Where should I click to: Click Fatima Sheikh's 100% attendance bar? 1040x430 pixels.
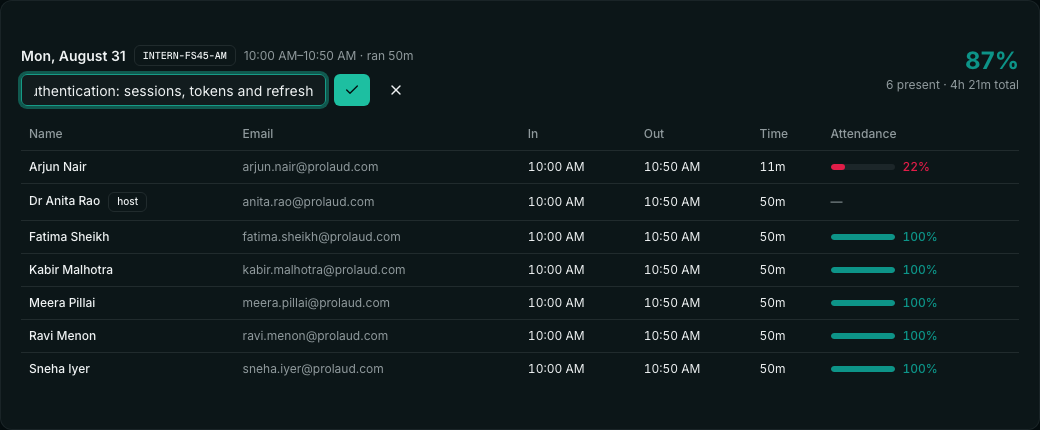pyautogui.click(x=862, y=237)
